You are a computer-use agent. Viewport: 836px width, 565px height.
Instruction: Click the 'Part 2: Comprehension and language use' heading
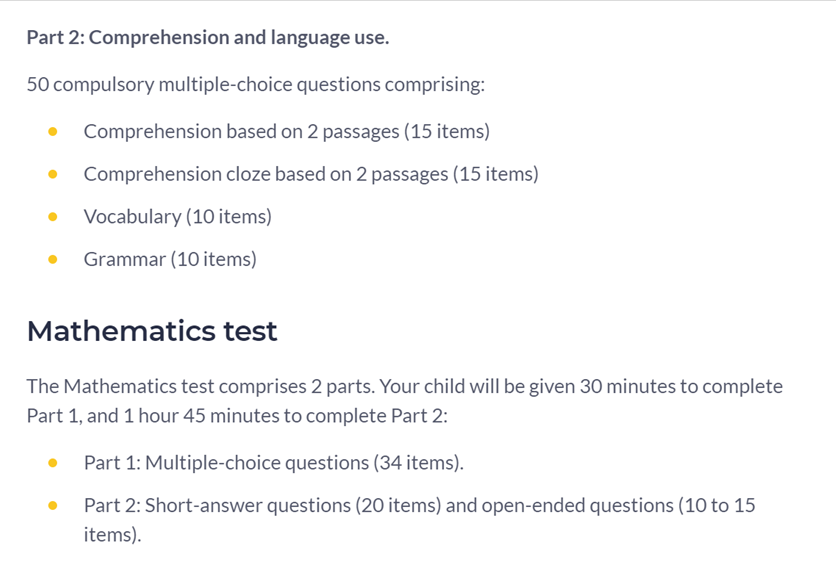click(x=208, y=38)
